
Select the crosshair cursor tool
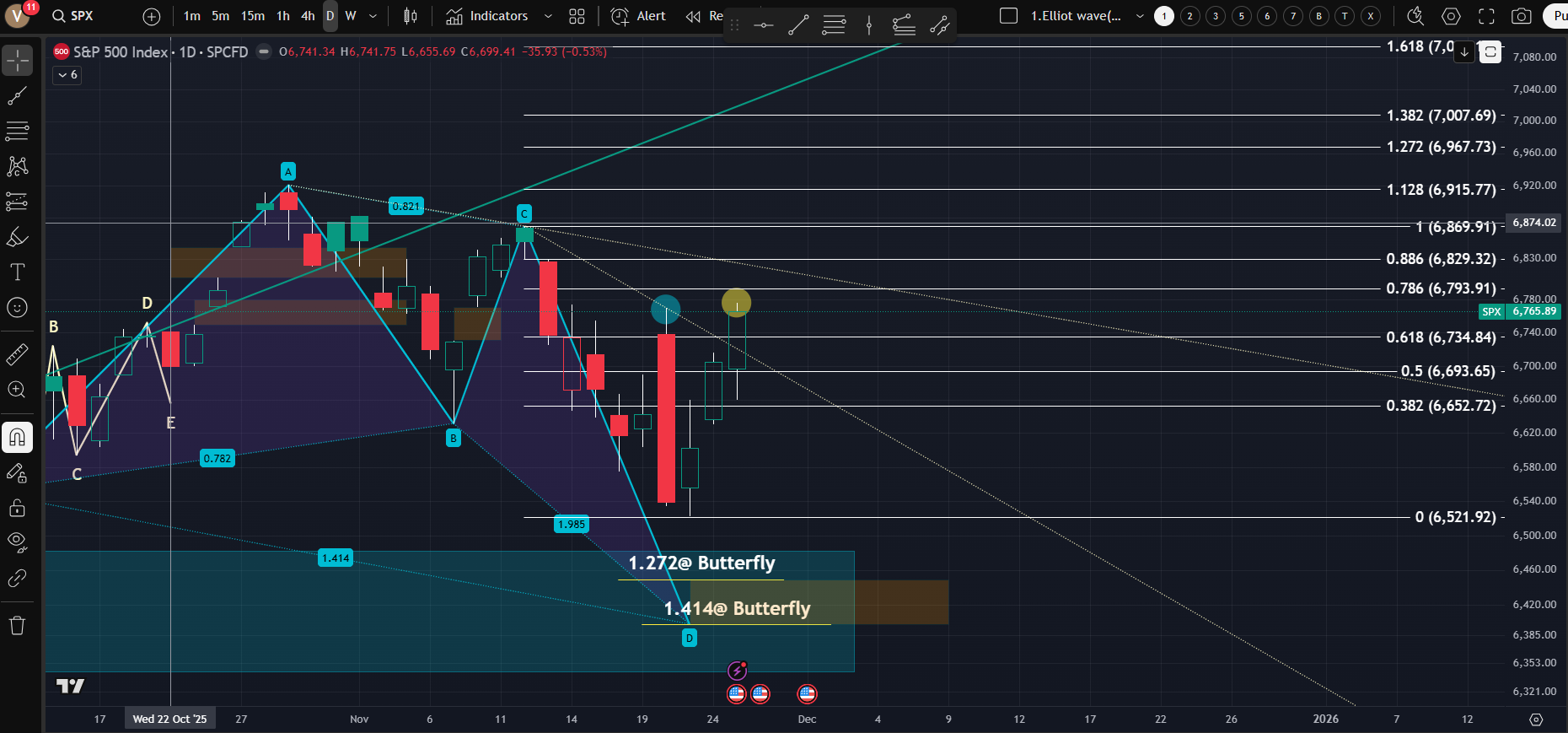18,61
